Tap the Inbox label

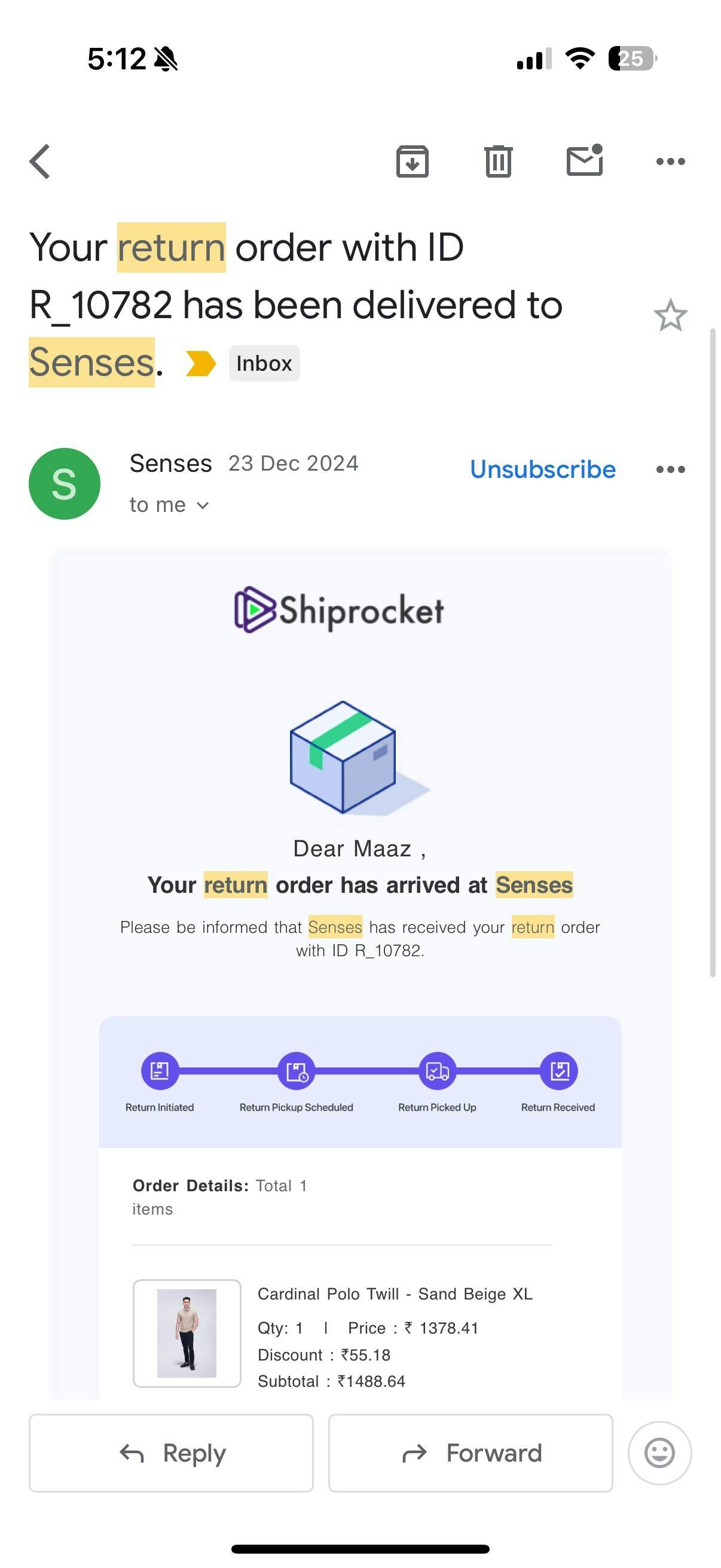pos(264,364)
